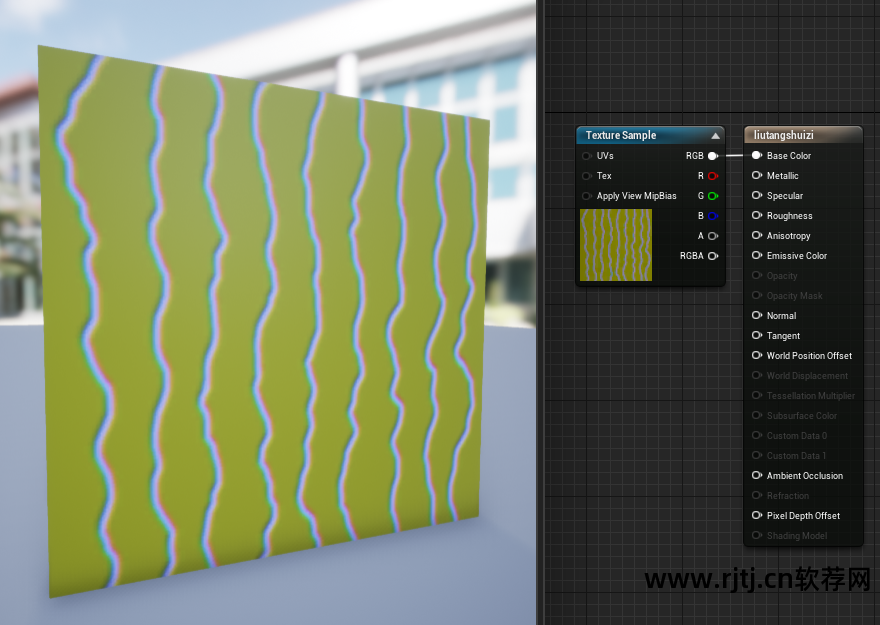Click the Custom Data 0 pin
The width and height of the screenshot is (880, 625).
(757, 435)
